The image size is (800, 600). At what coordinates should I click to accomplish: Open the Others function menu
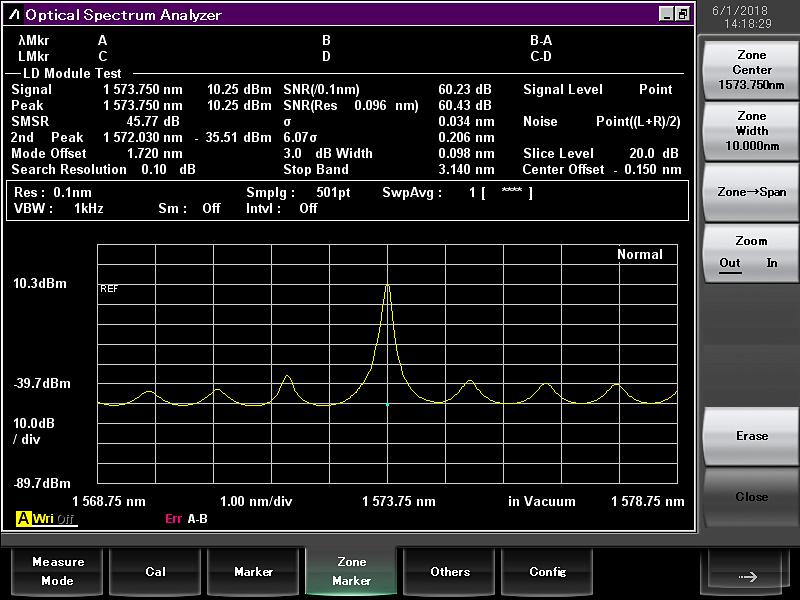[450, 571]
